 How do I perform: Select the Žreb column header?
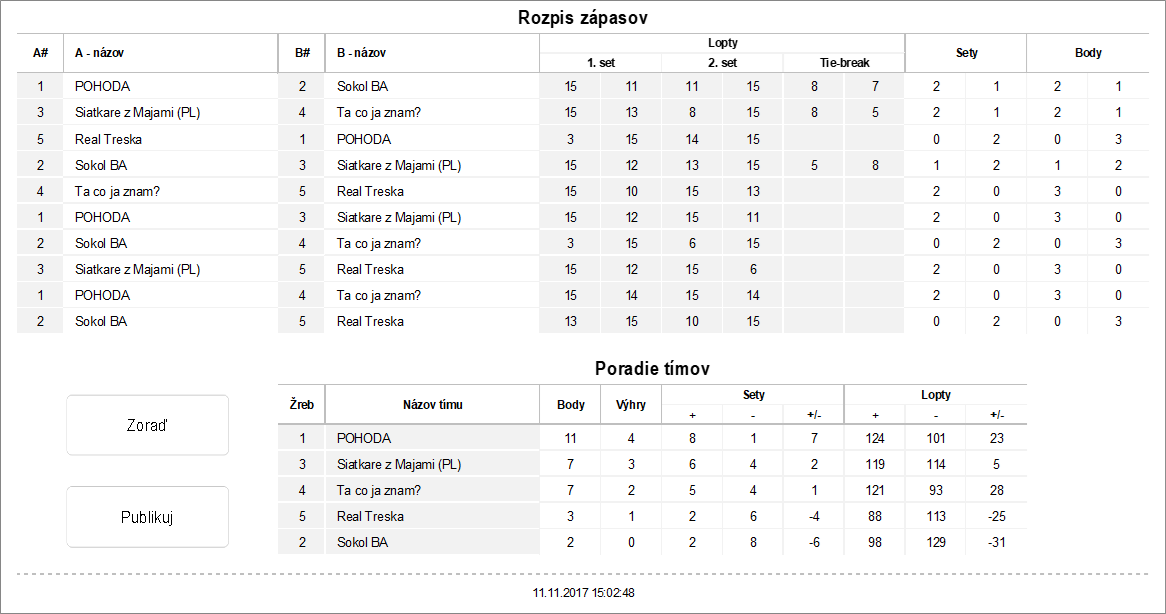point(302,405)
